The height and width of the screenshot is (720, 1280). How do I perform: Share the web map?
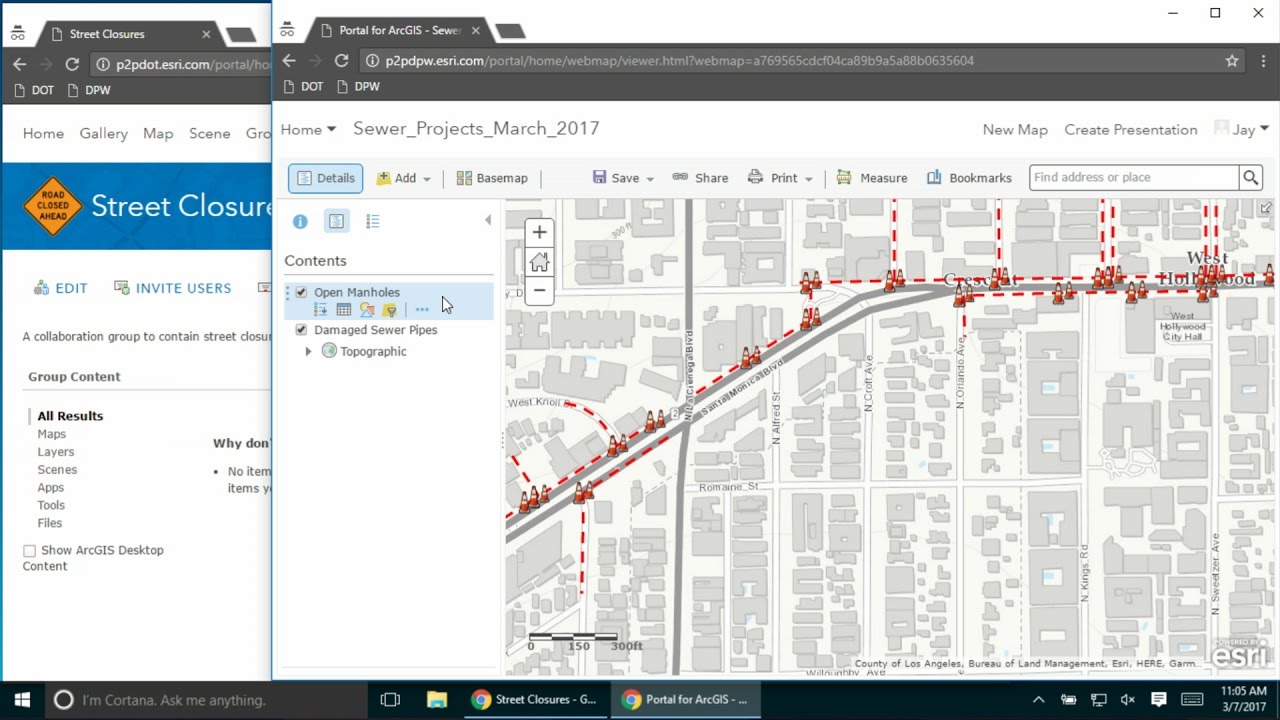pos(700,178)
